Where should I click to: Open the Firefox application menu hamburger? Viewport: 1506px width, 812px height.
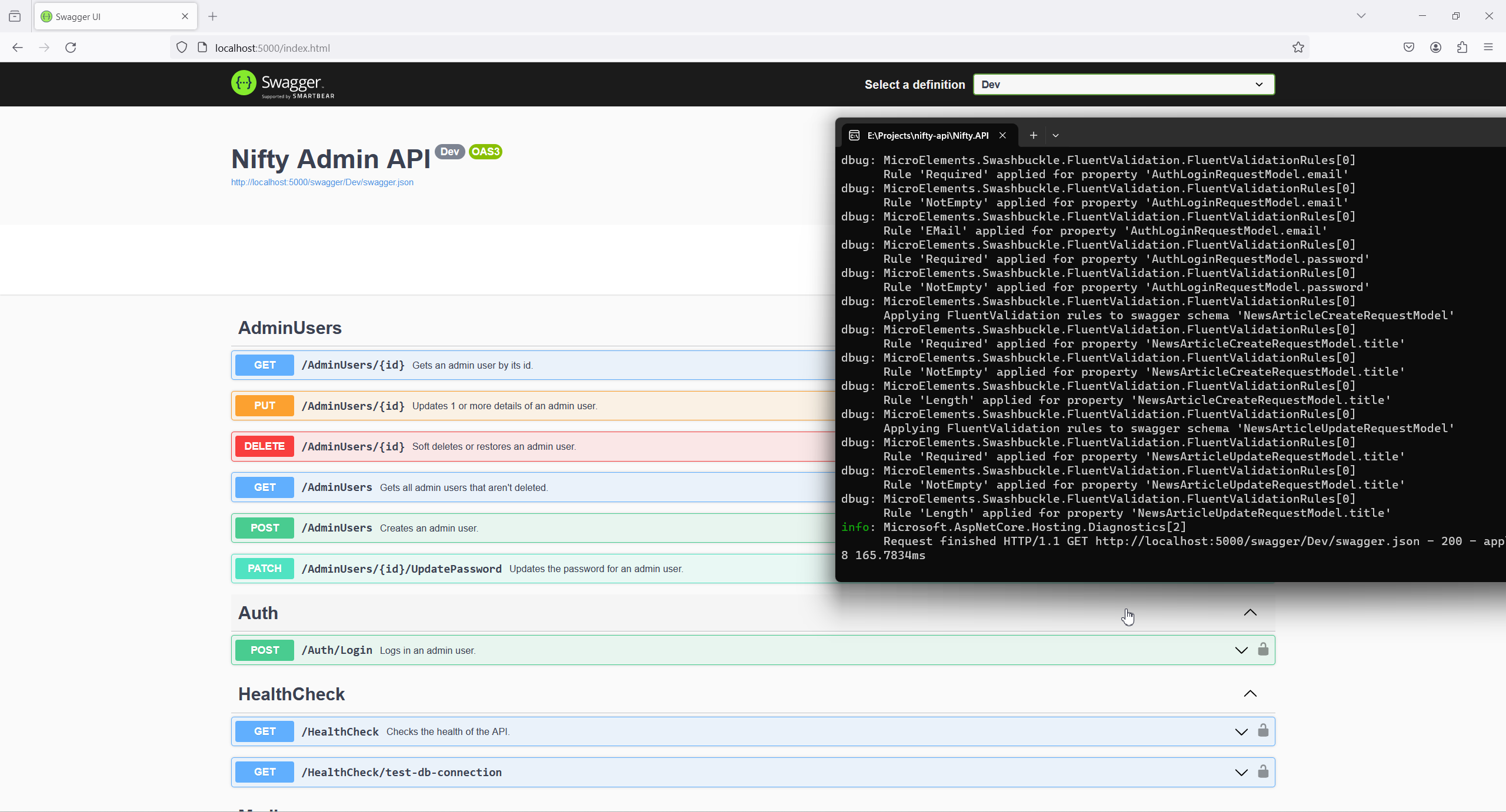[x=1488, y=48]
